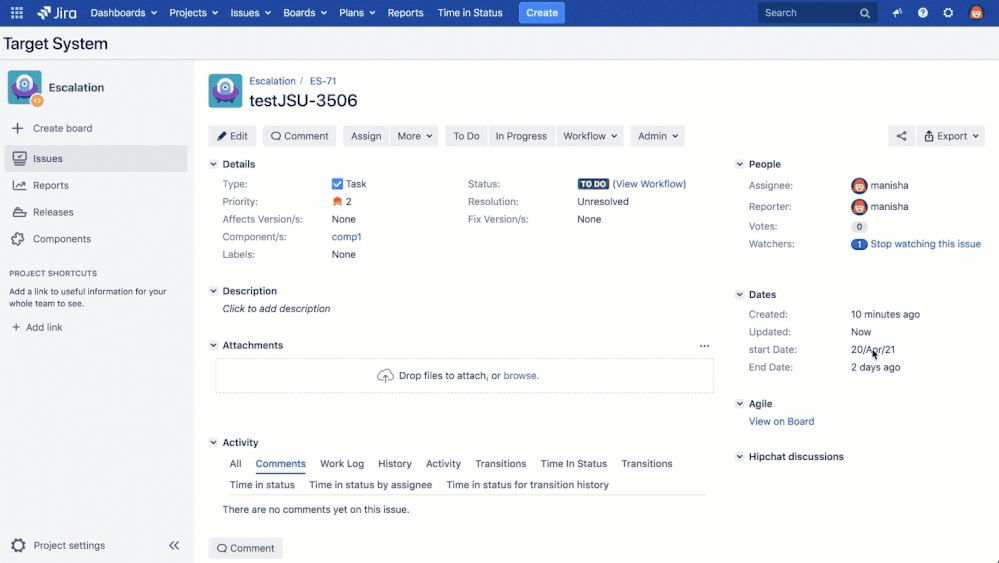Open the Boards dropdown menu

[x=305, y=13]
